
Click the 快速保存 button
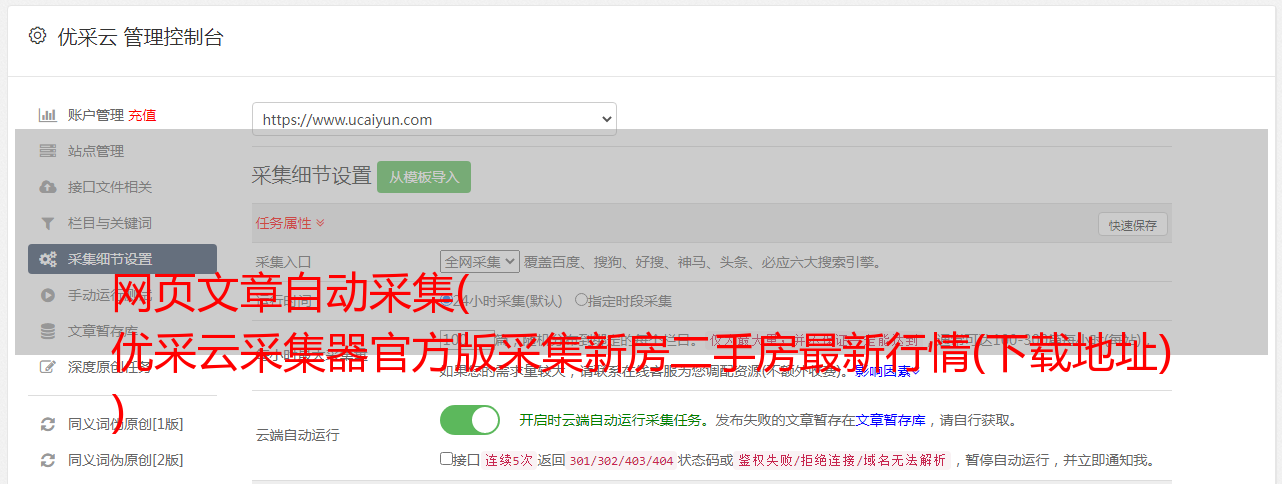[x=1132, y=225]
